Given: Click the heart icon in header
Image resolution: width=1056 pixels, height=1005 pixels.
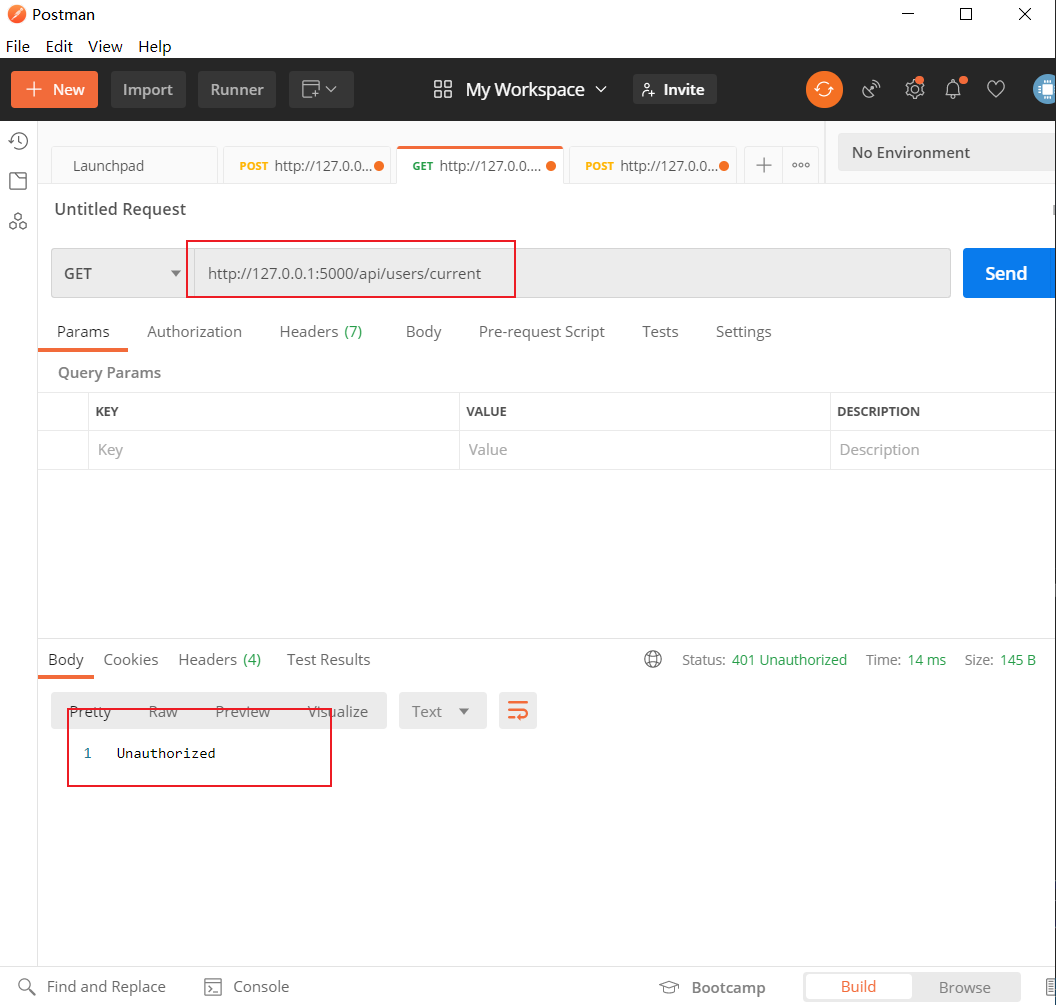Looking at the screenshot, I should [995, 89].
